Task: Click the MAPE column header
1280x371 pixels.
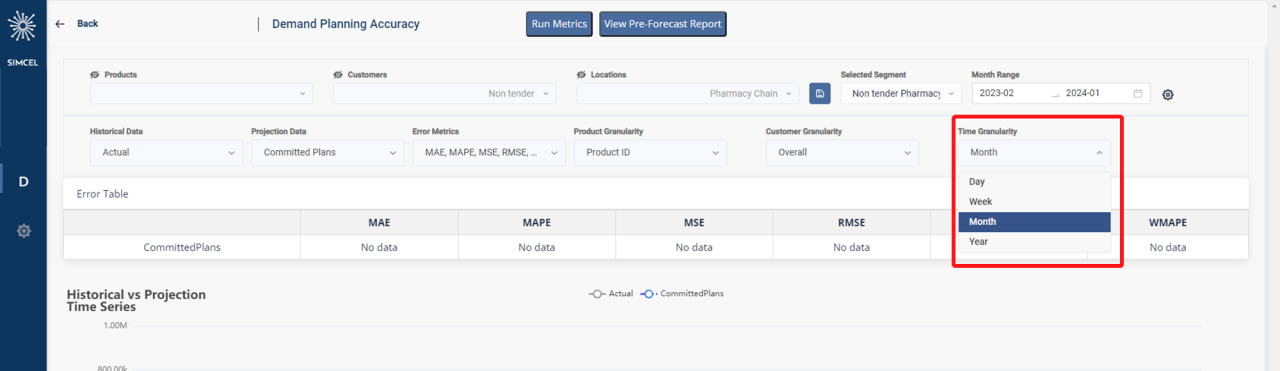Action: pos(536,222)
